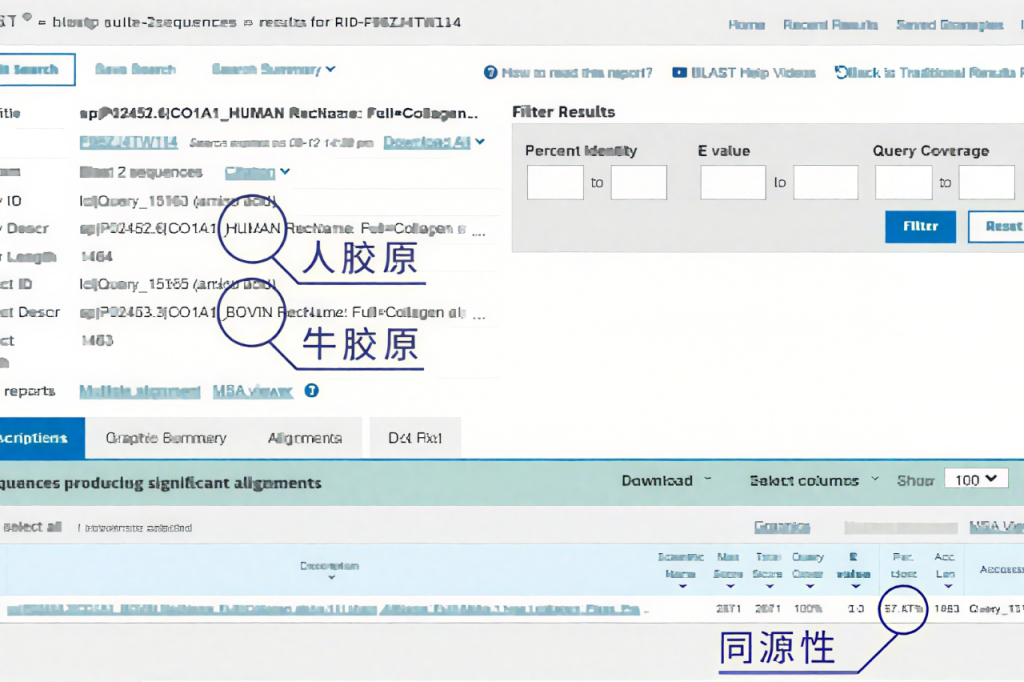Sort by Query Cover column arrow

807,587
